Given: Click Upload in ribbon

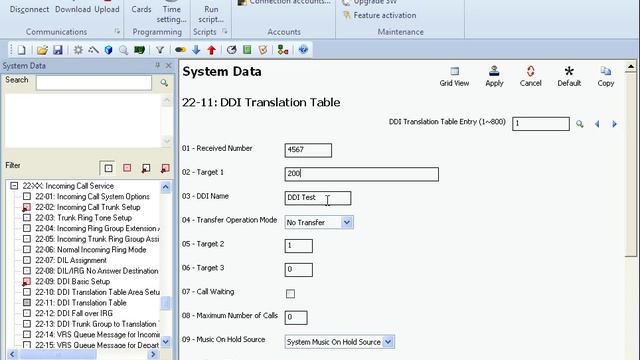Looking at the screenshot, I should click(107, 9).
